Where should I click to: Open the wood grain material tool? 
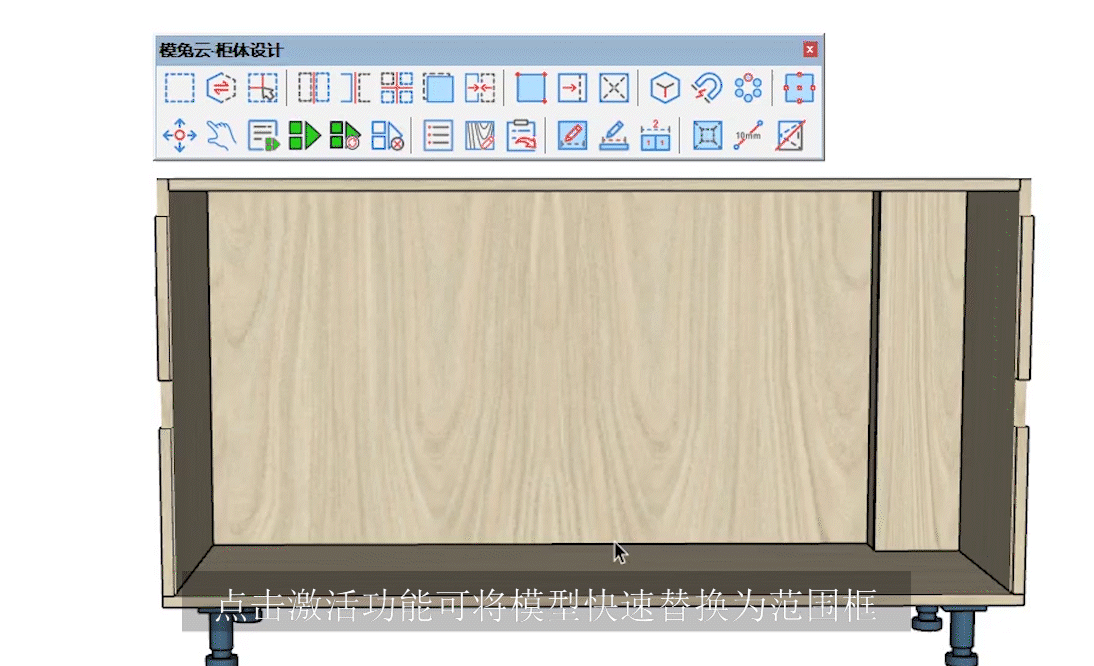(481, 135)
